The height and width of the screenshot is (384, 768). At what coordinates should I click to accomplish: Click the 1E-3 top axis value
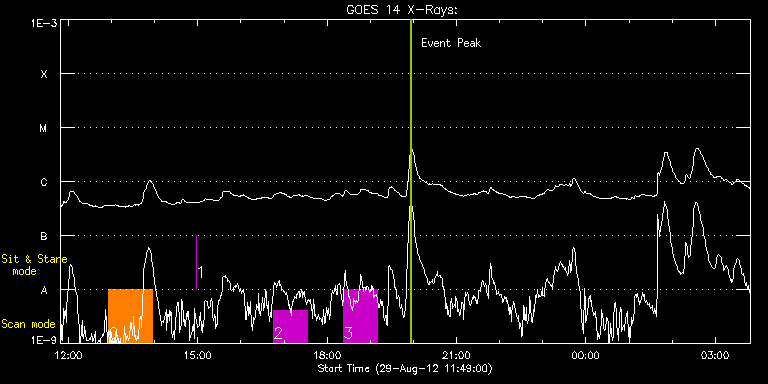(x=43, y=23)
